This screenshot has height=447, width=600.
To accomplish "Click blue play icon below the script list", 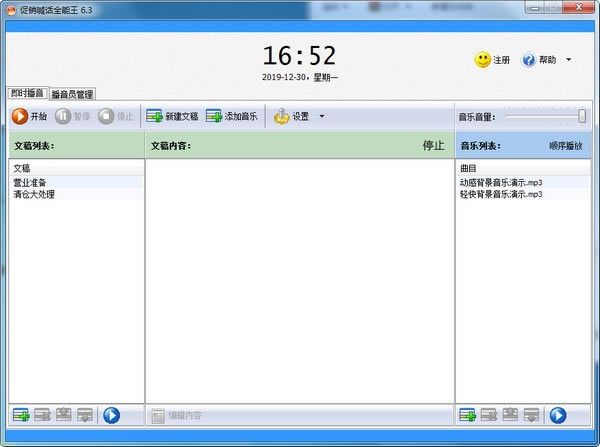I will pyautogui.click(x=111, y=415).
